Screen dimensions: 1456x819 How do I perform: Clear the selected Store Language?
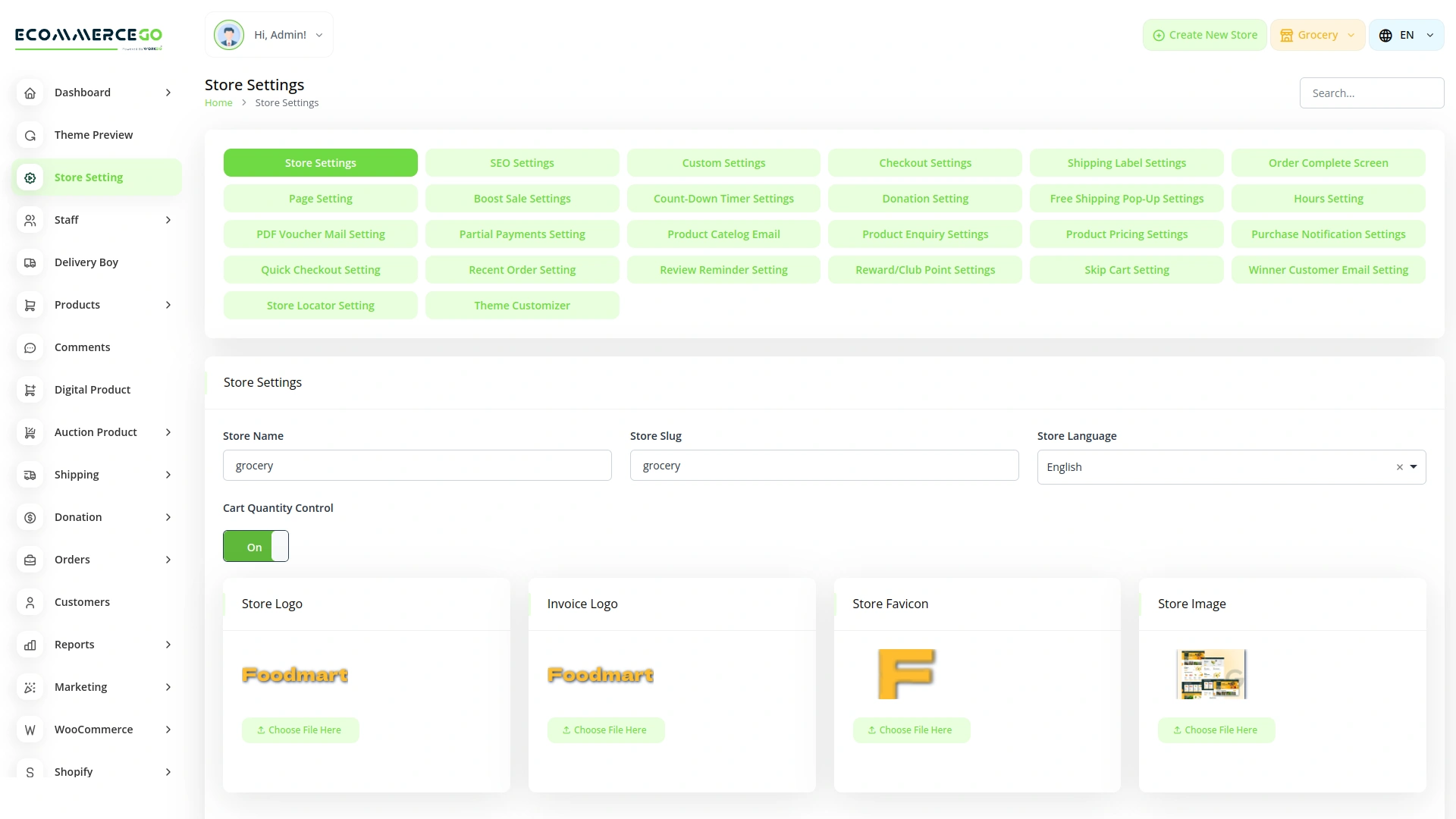click(1399, 467)
